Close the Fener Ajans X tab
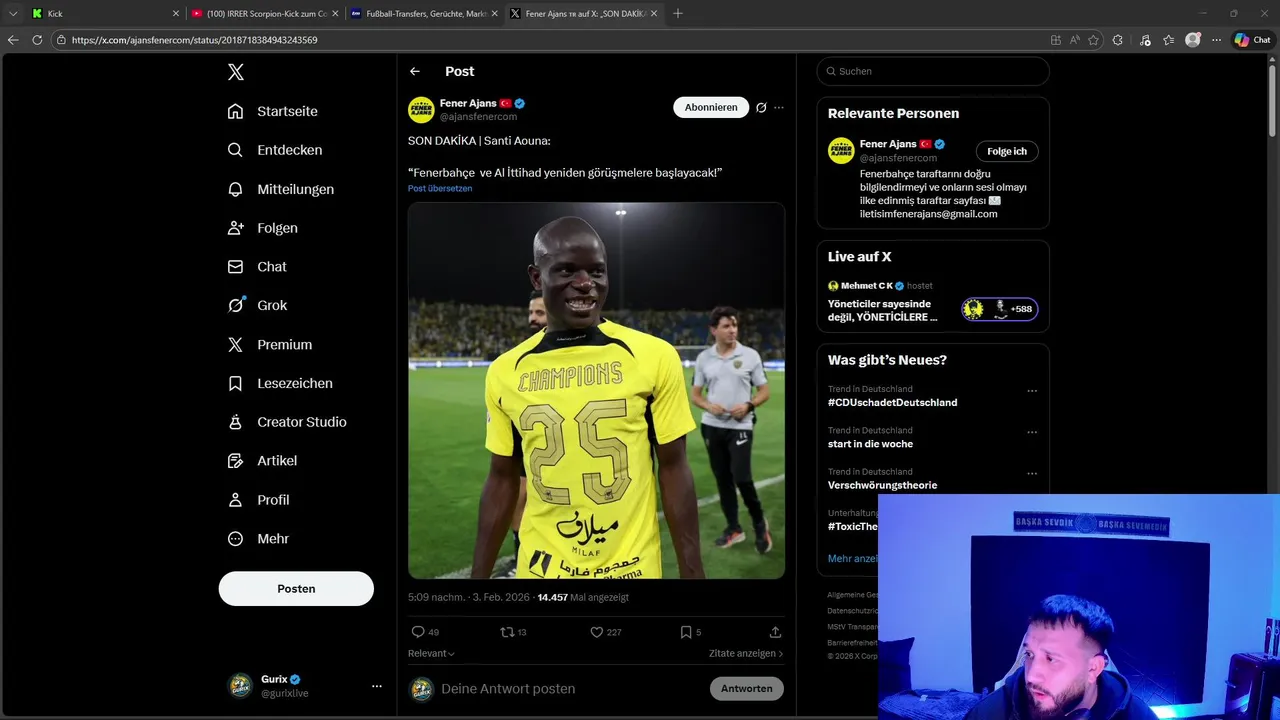Screen dimensions: 1280x720 [654, 14]
